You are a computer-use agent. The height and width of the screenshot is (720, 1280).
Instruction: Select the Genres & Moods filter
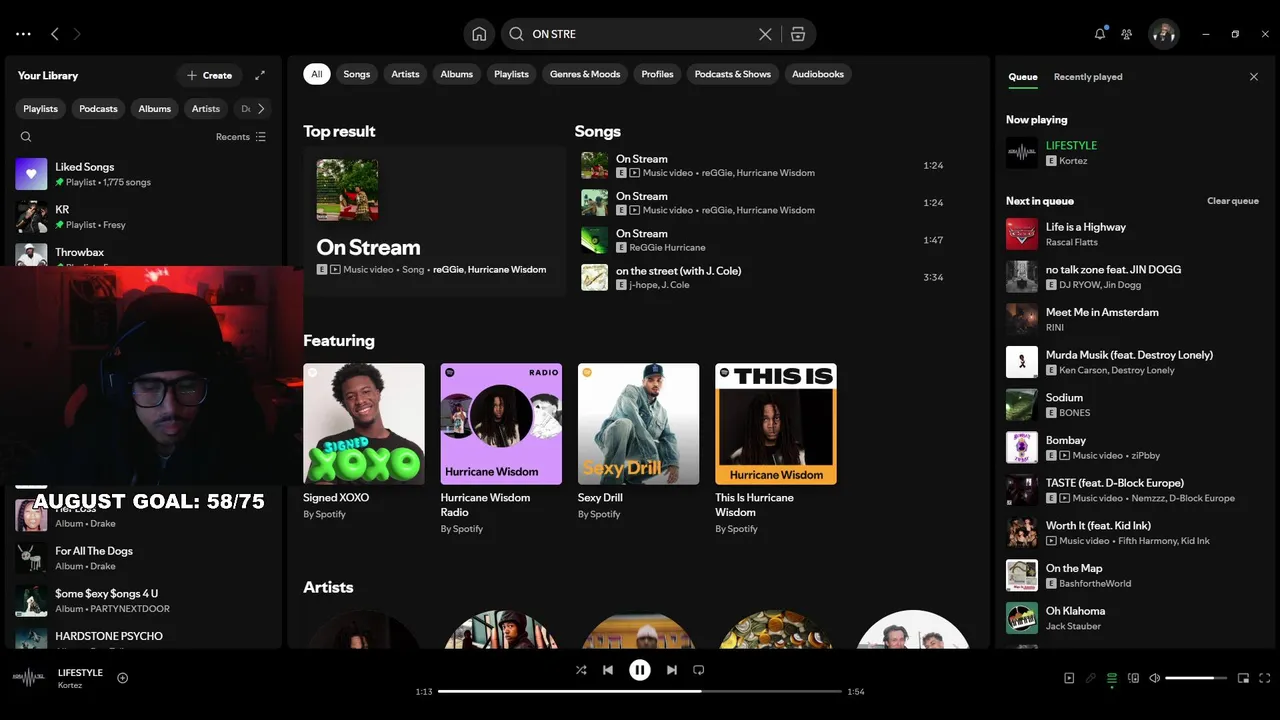coord(585,74)
